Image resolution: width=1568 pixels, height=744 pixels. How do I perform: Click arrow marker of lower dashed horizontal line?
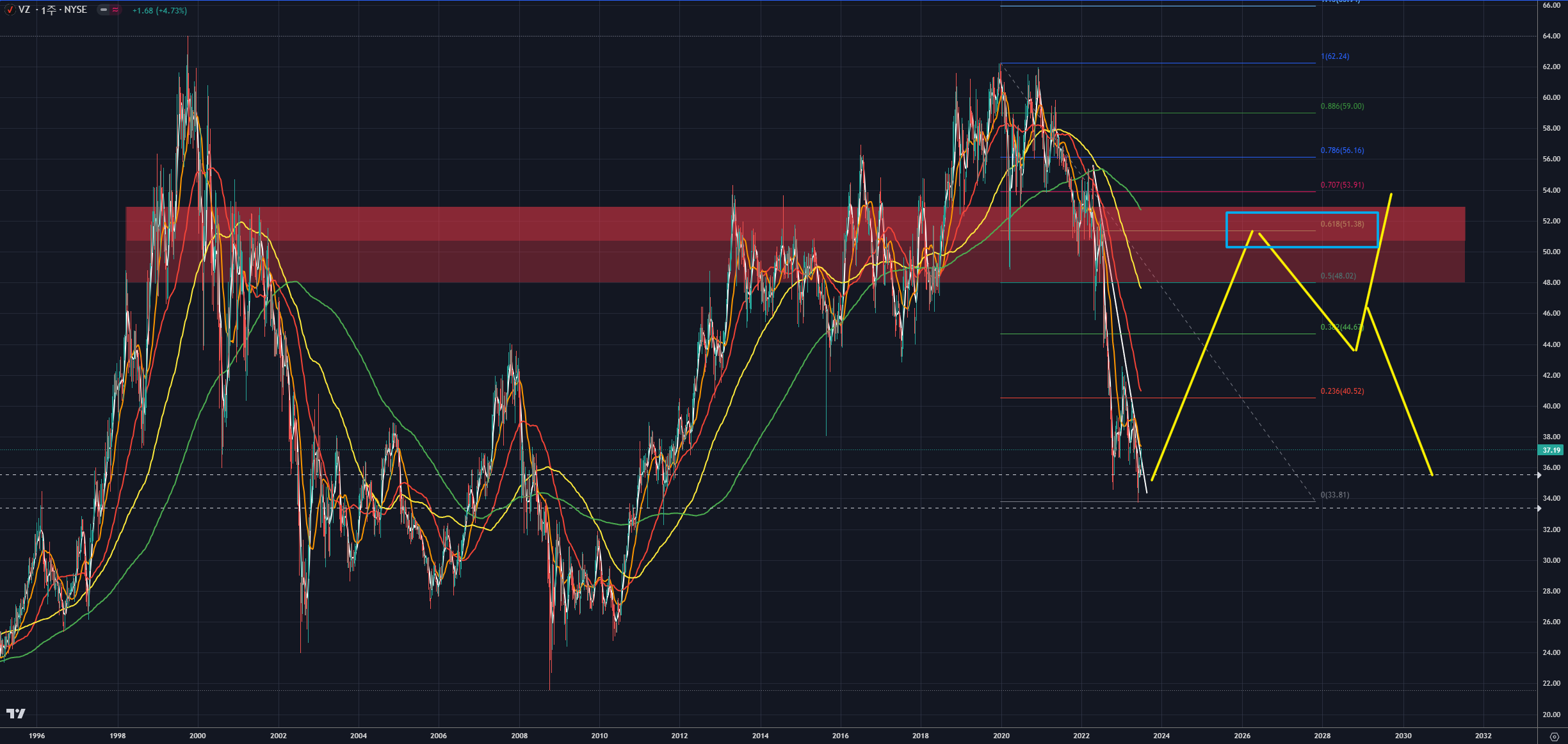(x=1539, y=508)
